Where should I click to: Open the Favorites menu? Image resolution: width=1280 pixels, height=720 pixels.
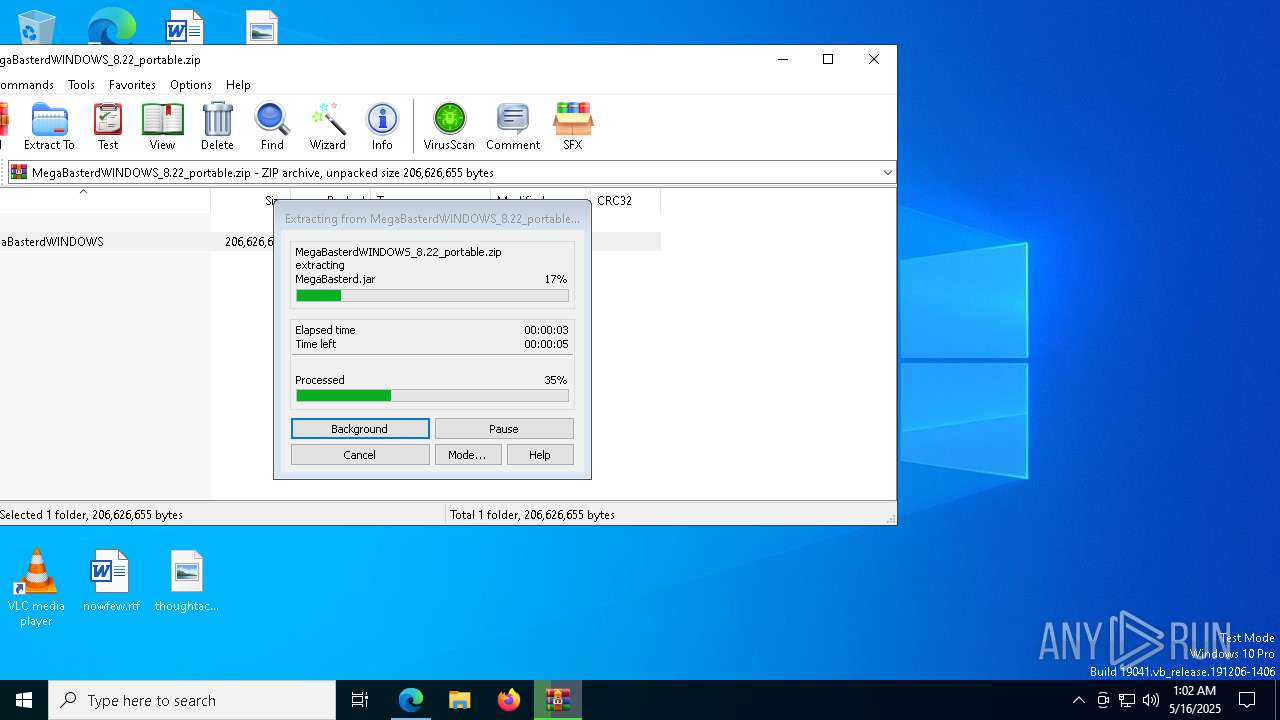132,85
